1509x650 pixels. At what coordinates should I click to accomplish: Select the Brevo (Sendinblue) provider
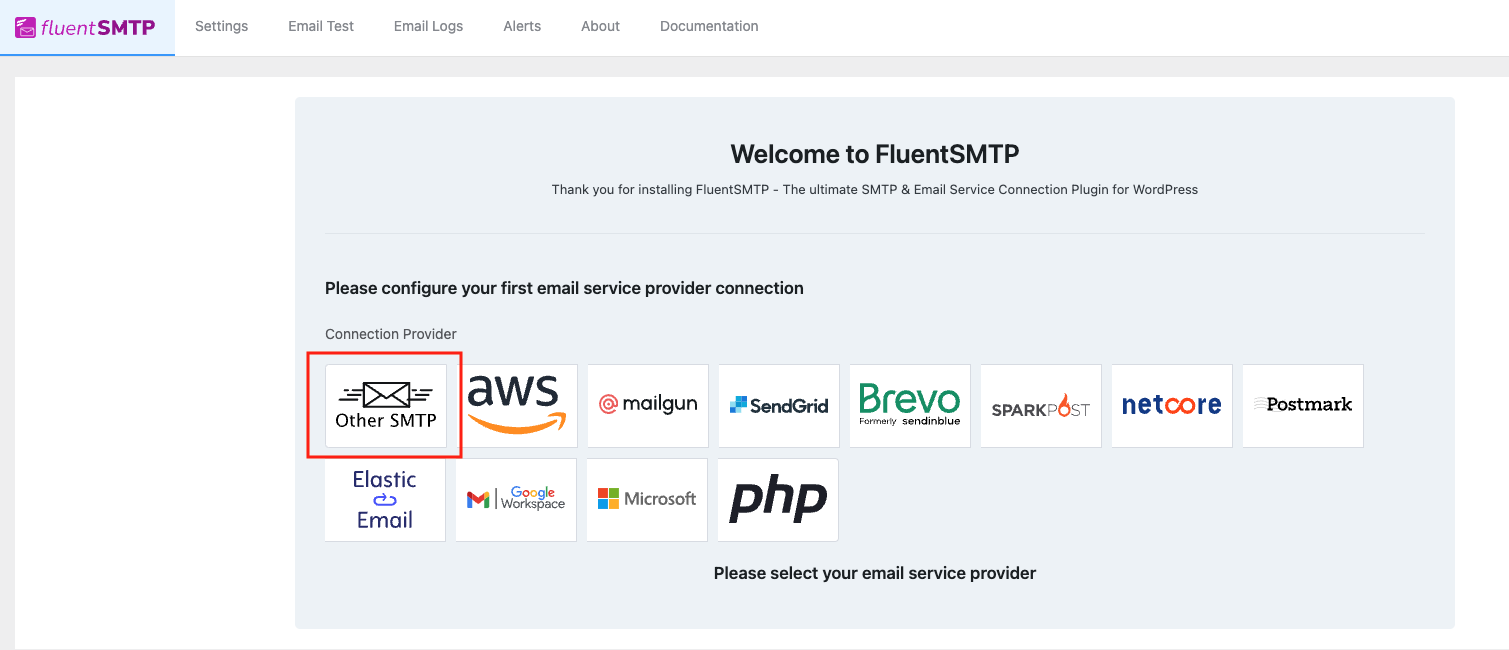click(909, 405)
